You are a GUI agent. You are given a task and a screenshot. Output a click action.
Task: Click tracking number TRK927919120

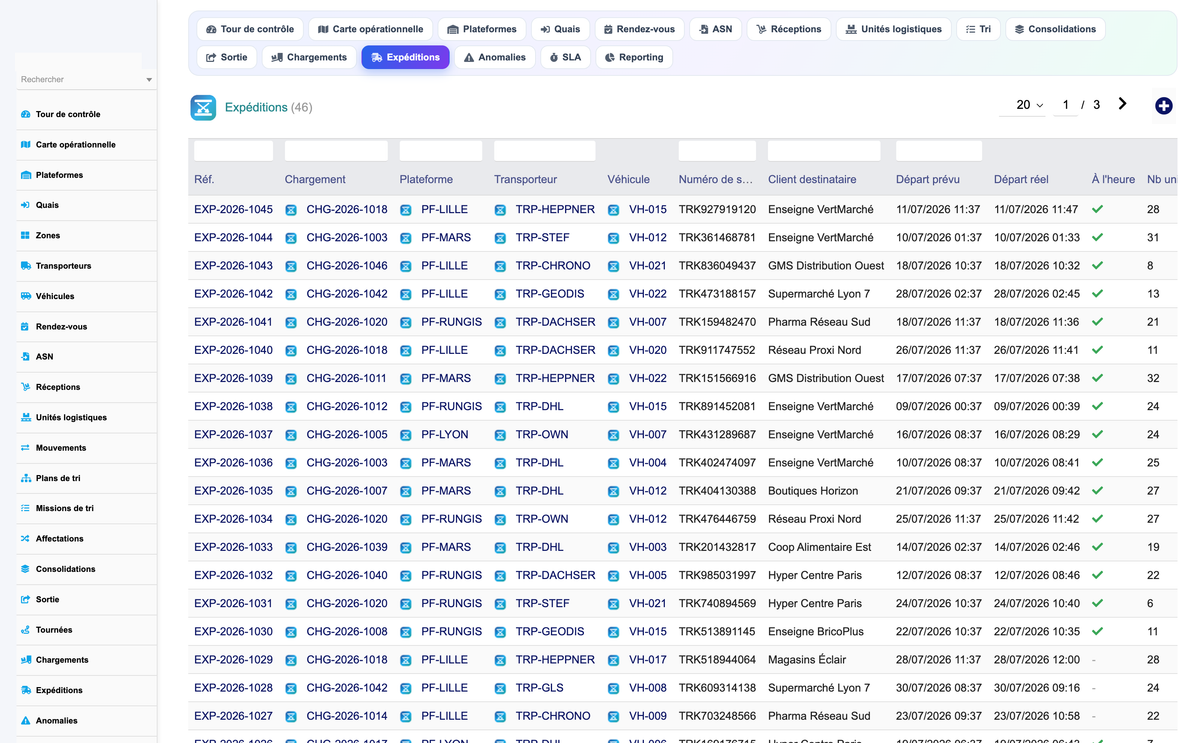717,210
